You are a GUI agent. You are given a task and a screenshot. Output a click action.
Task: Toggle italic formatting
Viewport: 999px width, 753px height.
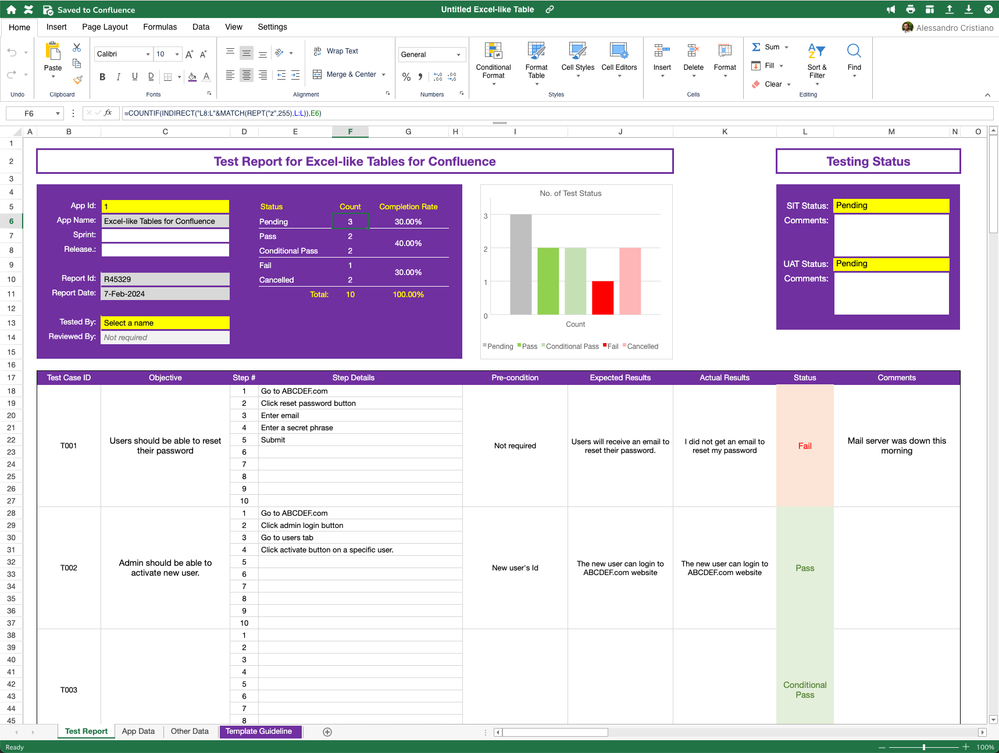tap(118, 76)
